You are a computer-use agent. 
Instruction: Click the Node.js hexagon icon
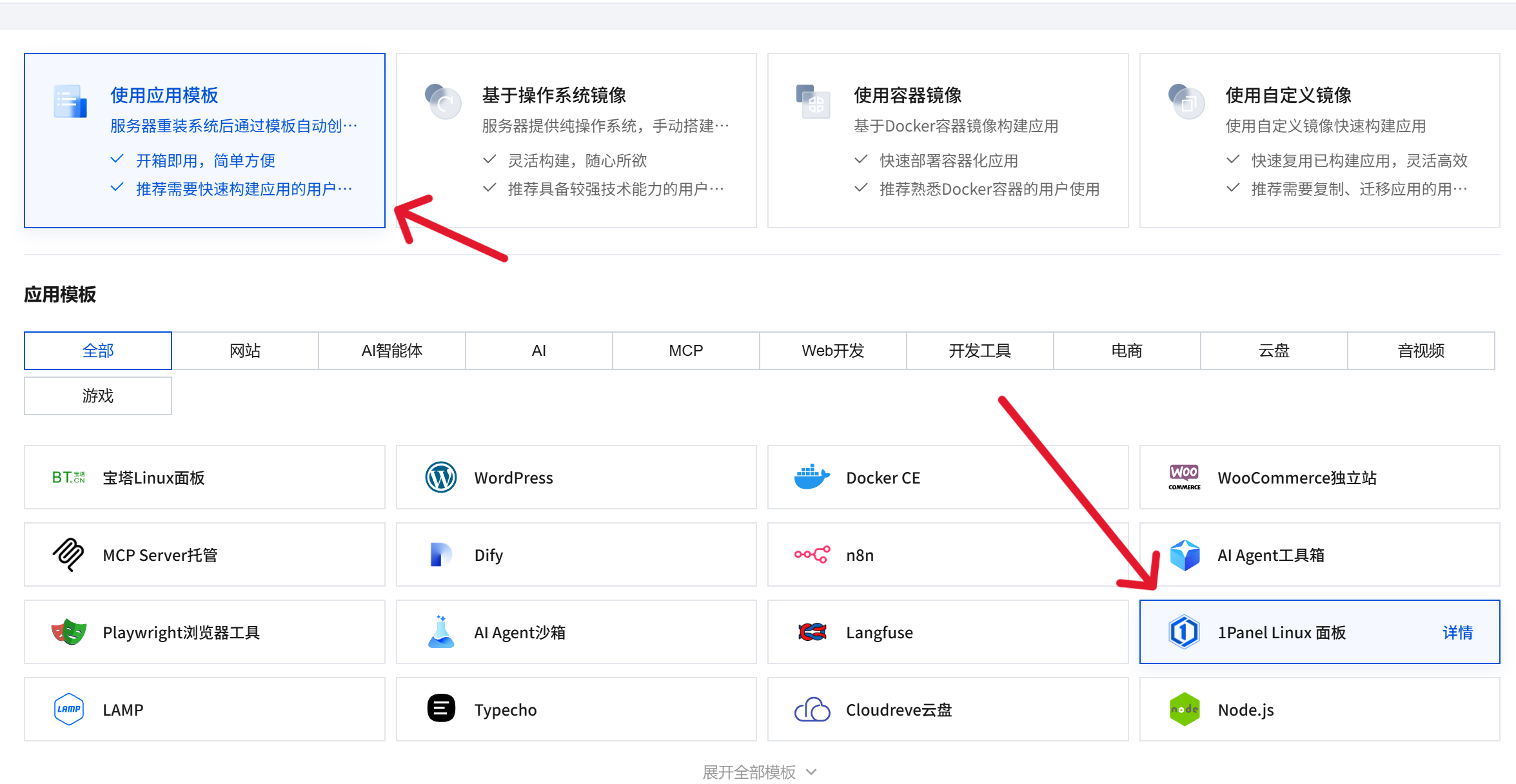(x=1184, y=709)
